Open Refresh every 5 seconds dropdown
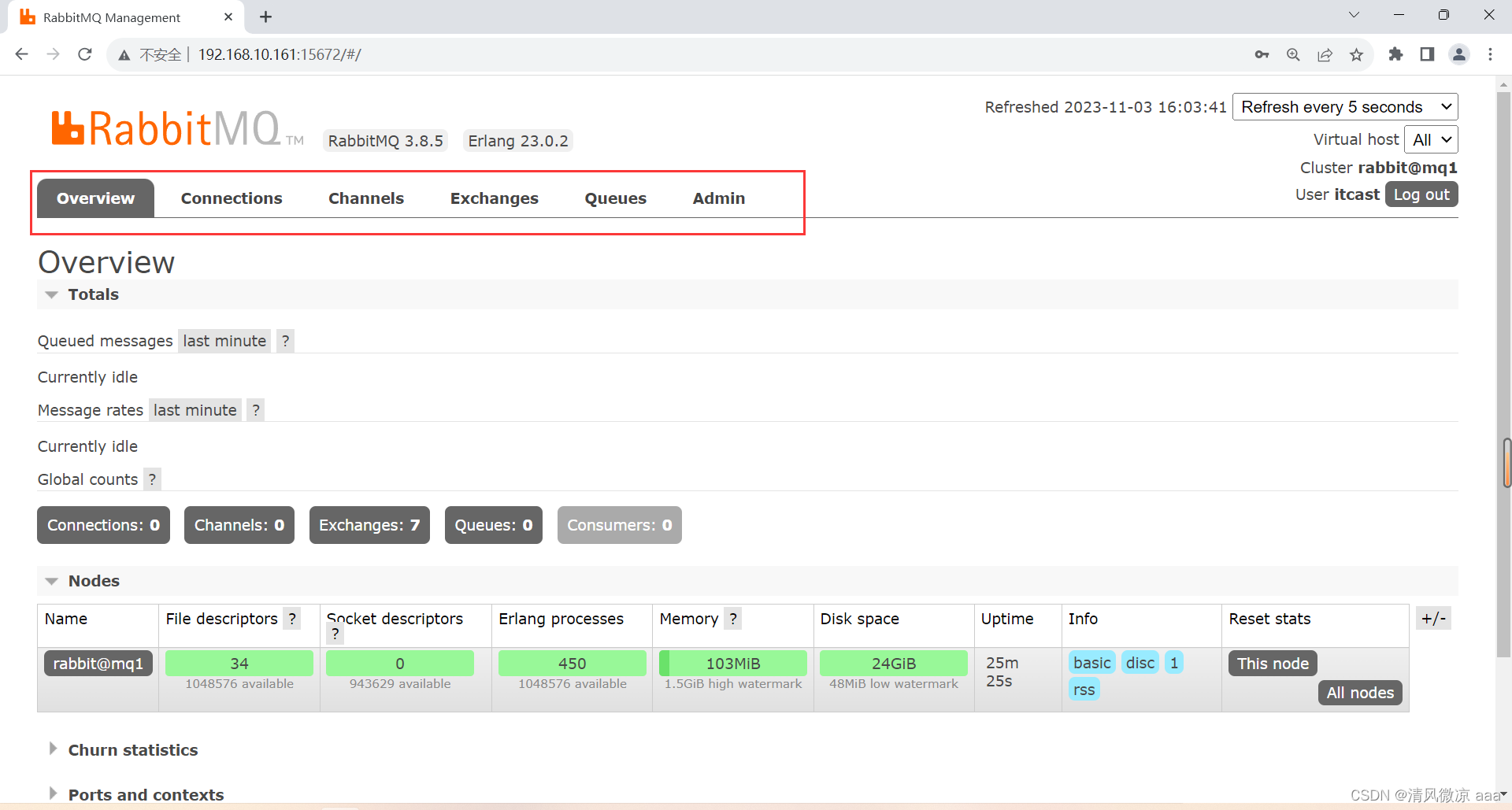 tap(1345, 107)
